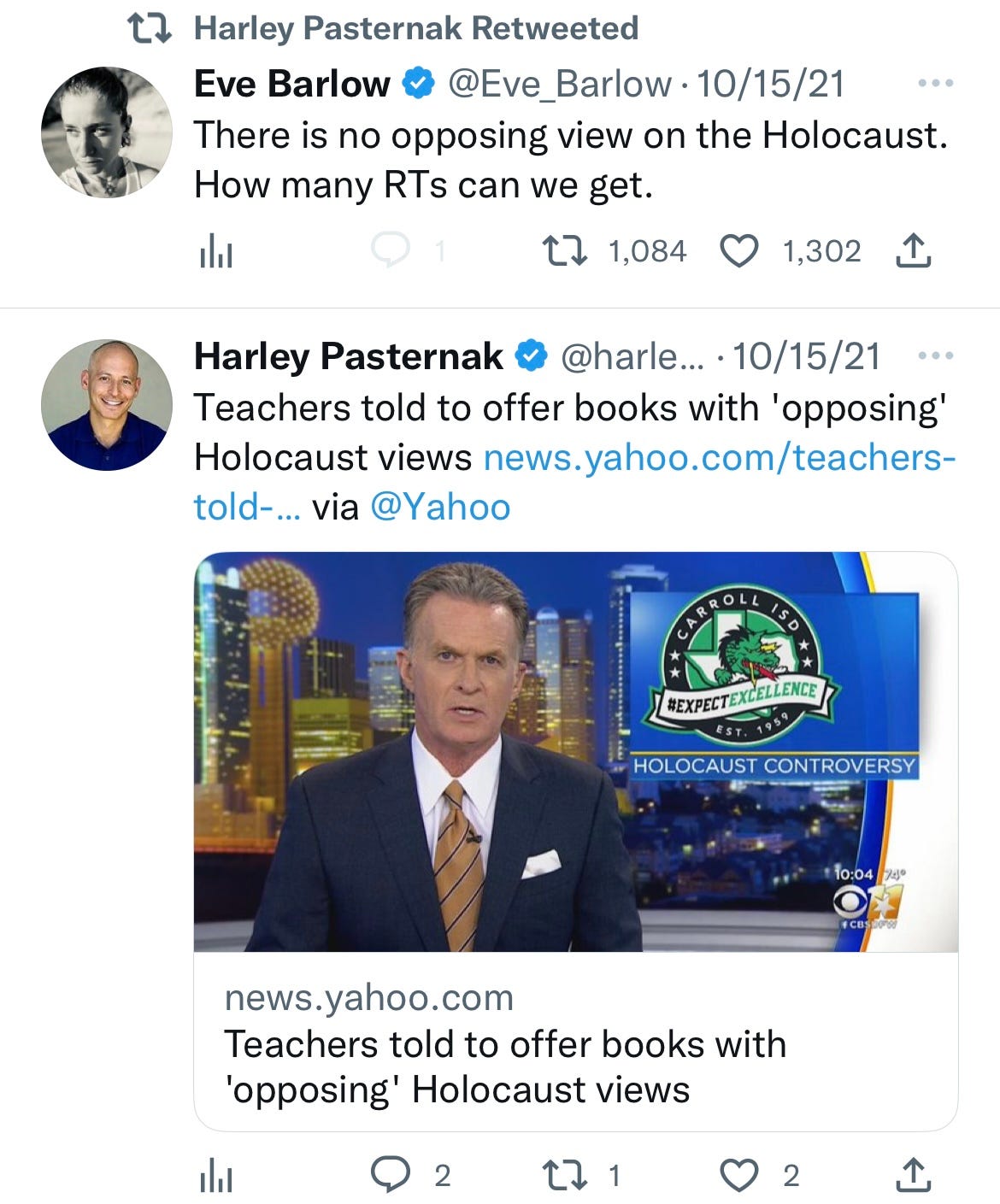Follow the news.yahoo.com/teachers-told link

(x=574, y=482)
